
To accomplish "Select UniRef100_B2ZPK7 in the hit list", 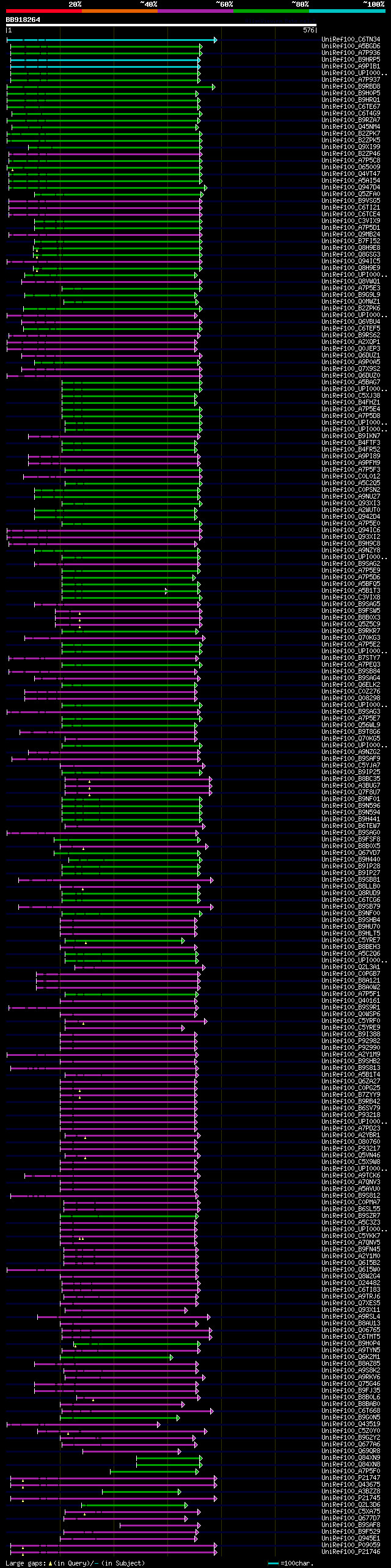I will pyautogui.click(x=351, y=134).
